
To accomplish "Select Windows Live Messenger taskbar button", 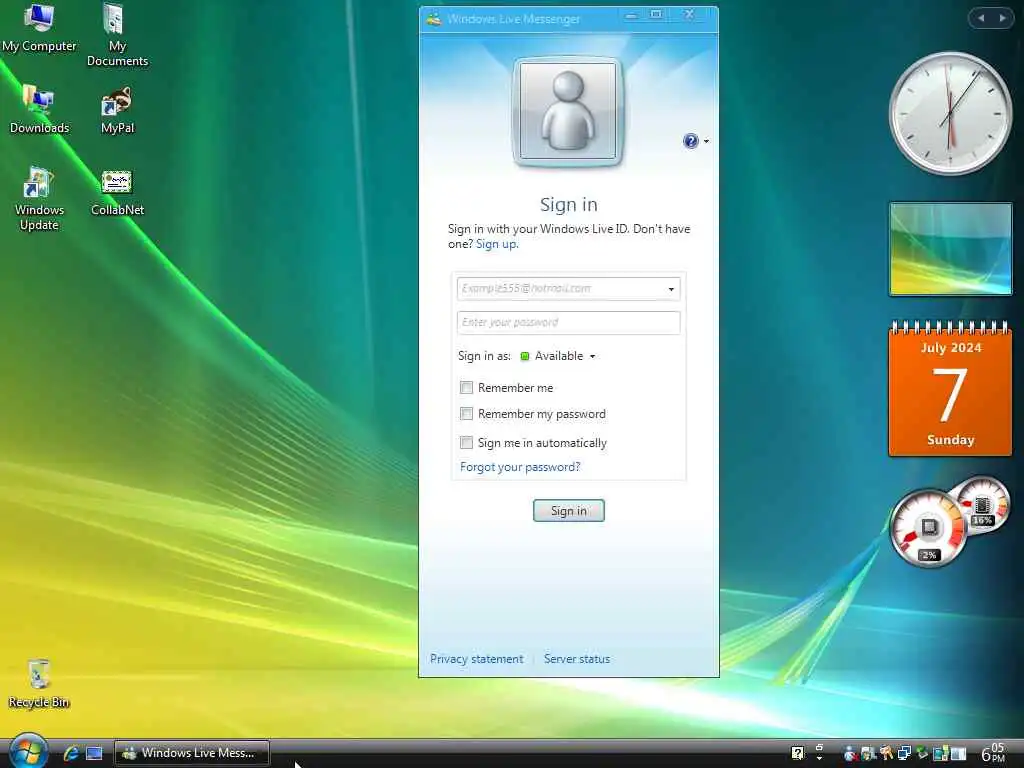I will [x=192, y=753].
